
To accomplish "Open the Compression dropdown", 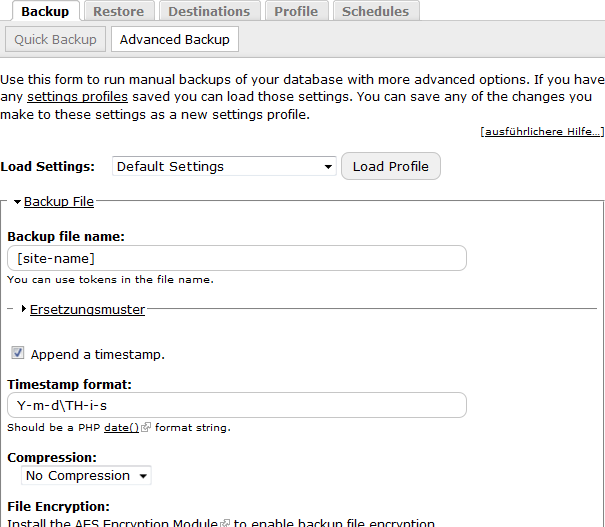I will [x=86, y=475].
